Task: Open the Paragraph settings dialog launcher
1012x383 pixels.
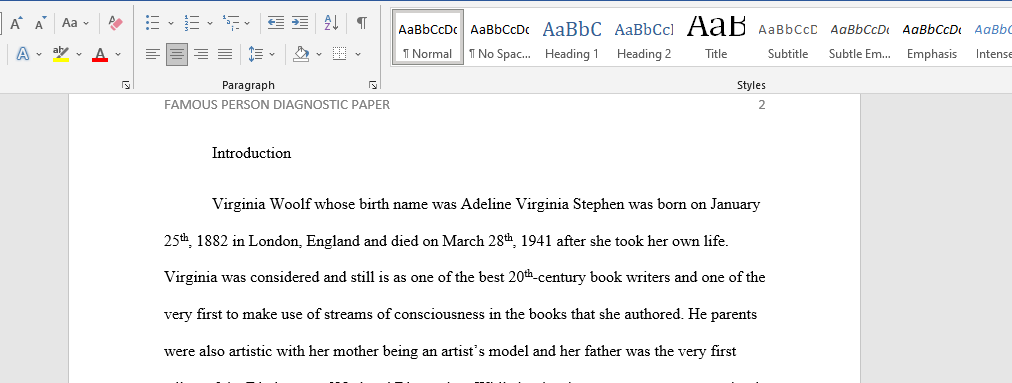Action: point(373,85)
